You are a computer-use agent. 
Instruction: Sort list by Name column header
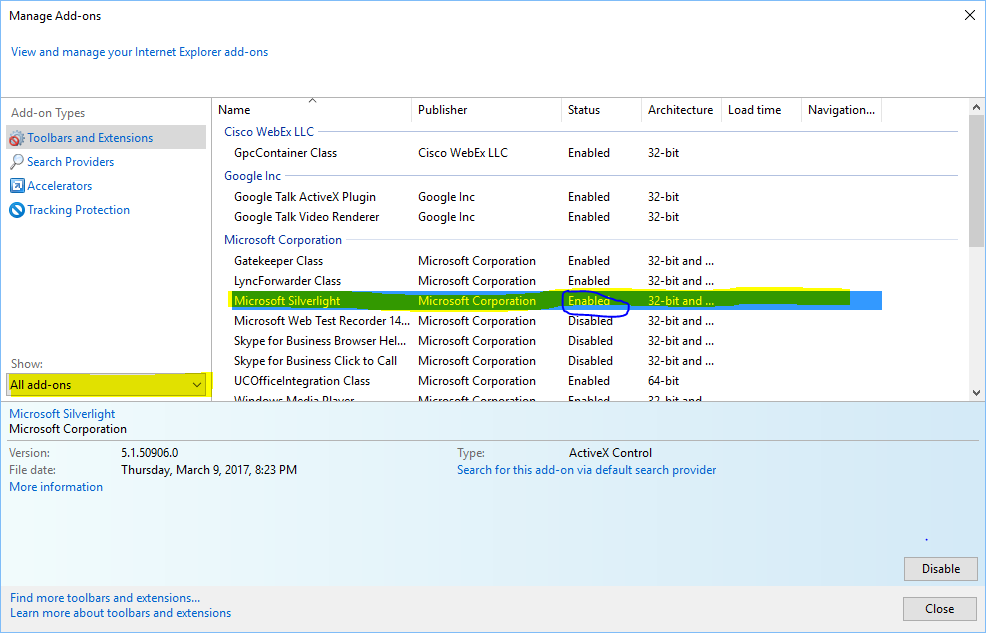(x=311, y=110)
